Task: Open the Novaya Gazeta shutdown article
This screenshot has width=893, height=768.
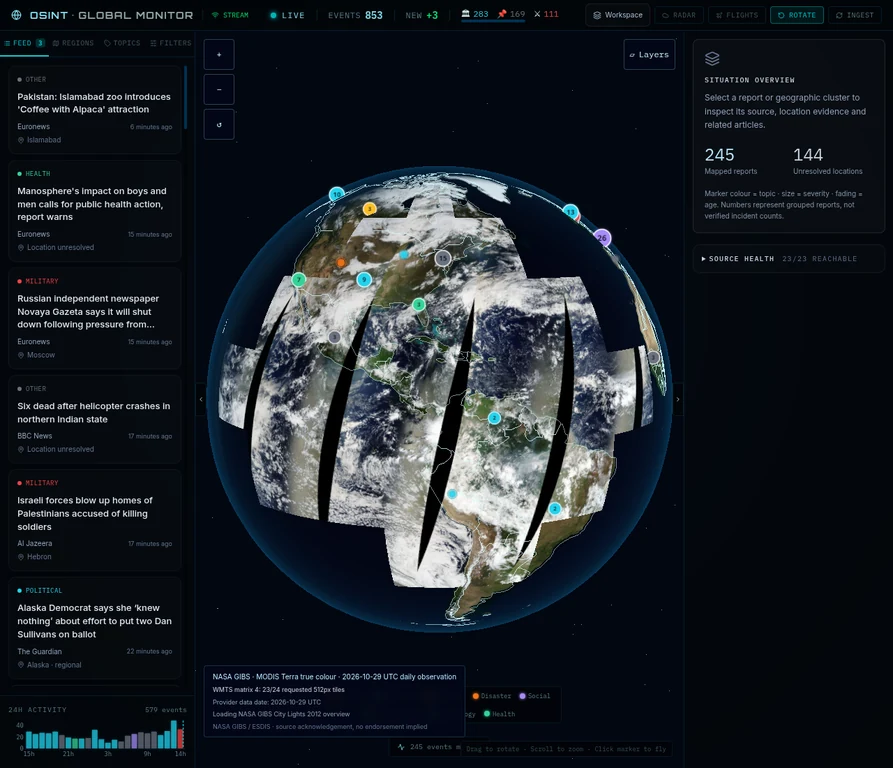Action: [x=95, y=318]
